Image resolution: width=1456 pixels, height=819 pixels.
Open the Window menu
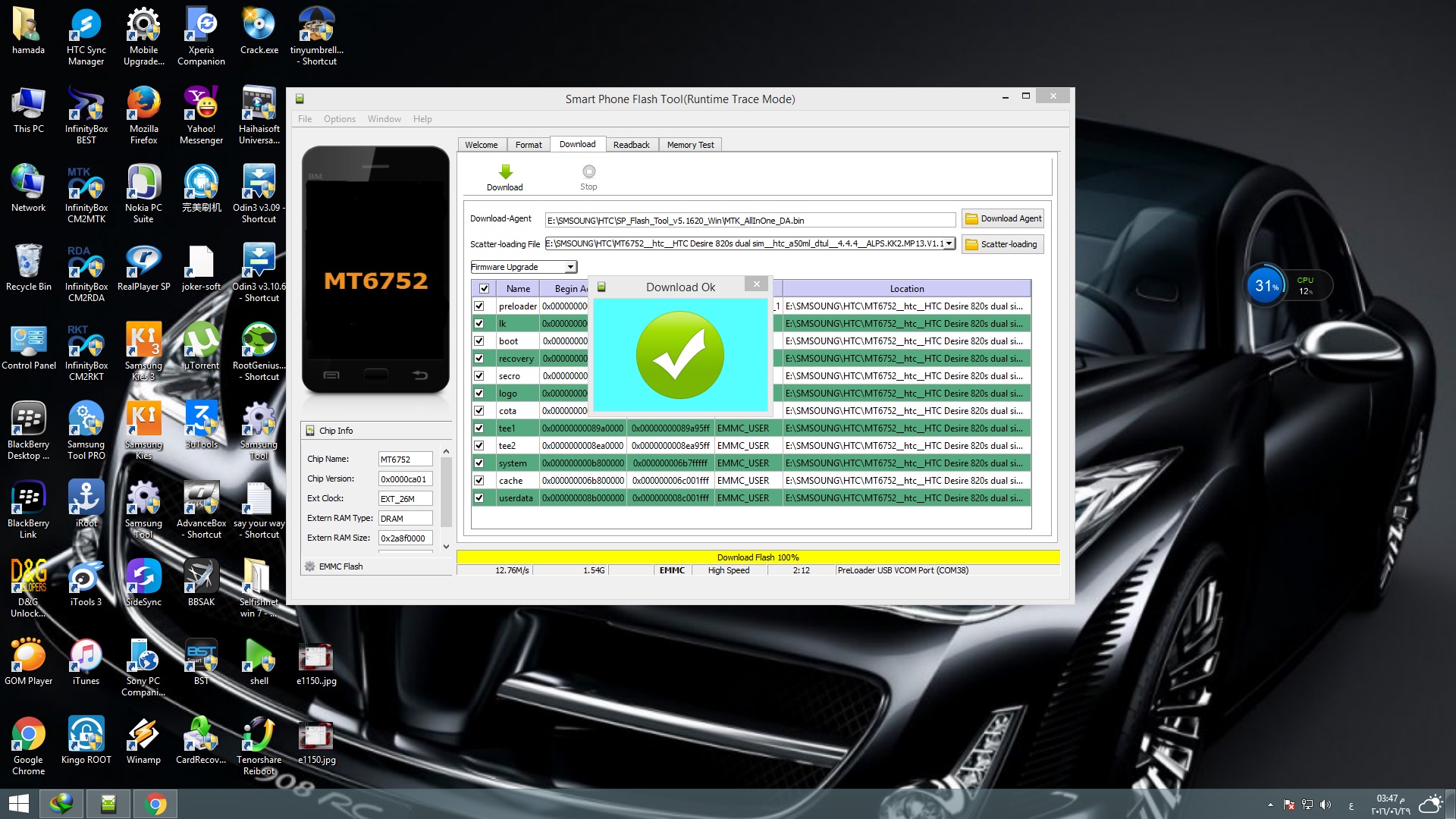pos(384,119)
